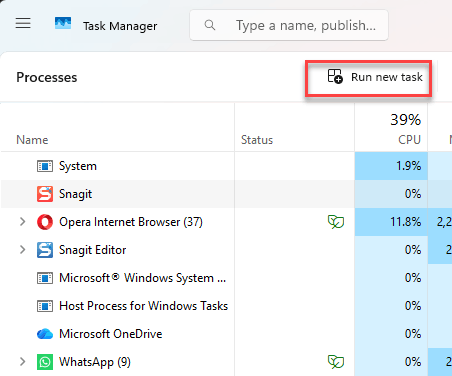Click the 39% total CPU usage figure
This screenshot has height=376, width=452.
pos(406,120)
